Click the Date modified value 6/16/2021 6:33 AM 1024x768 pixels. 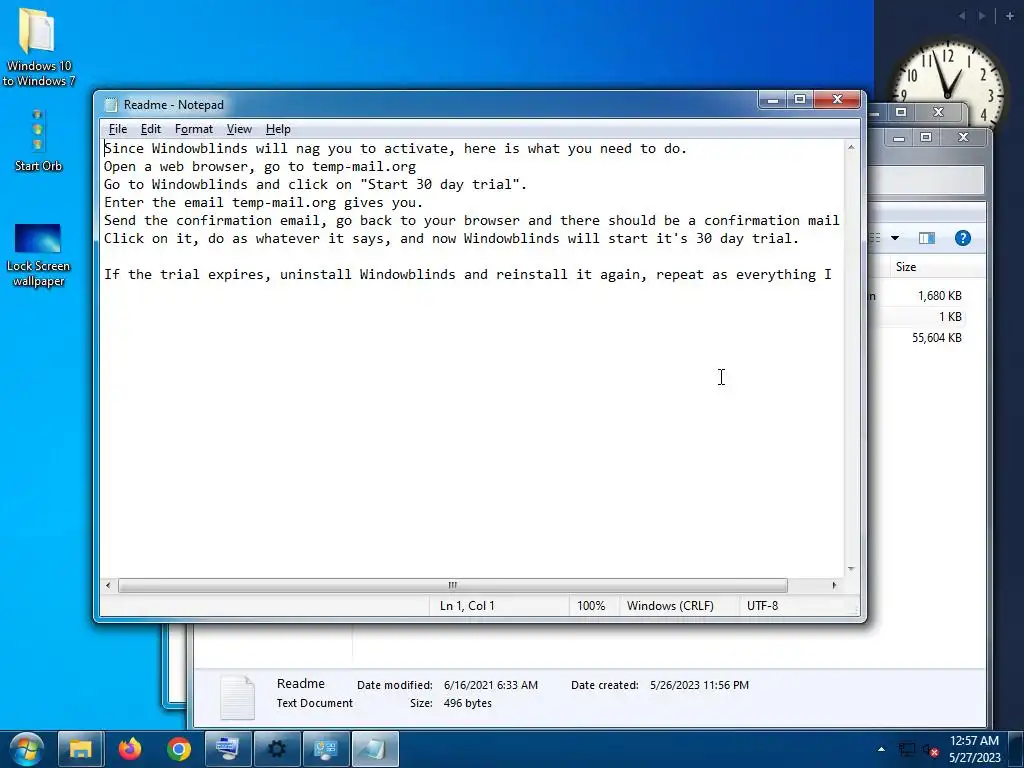click(x=490, y=685)
